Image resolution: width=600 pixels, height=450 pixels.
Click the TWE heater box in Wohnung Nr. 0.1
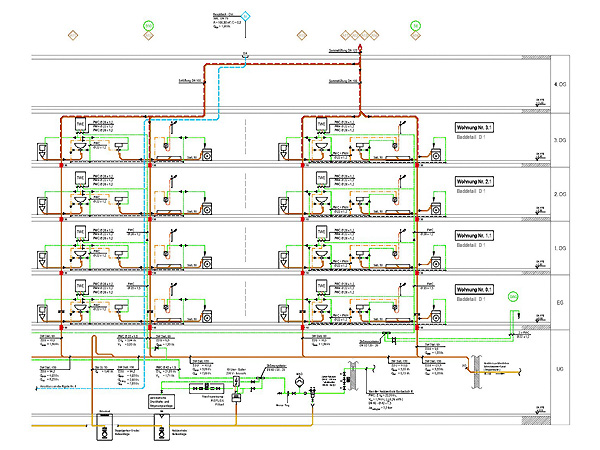pyautogui.click(x=321, y=286)
